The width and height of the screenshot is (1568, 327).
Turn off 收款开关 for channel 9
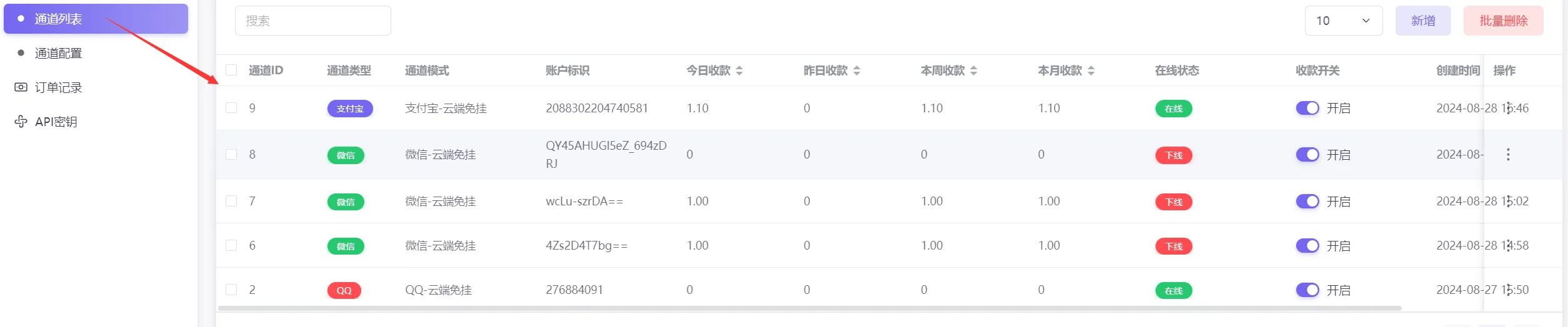[1307, 108]
